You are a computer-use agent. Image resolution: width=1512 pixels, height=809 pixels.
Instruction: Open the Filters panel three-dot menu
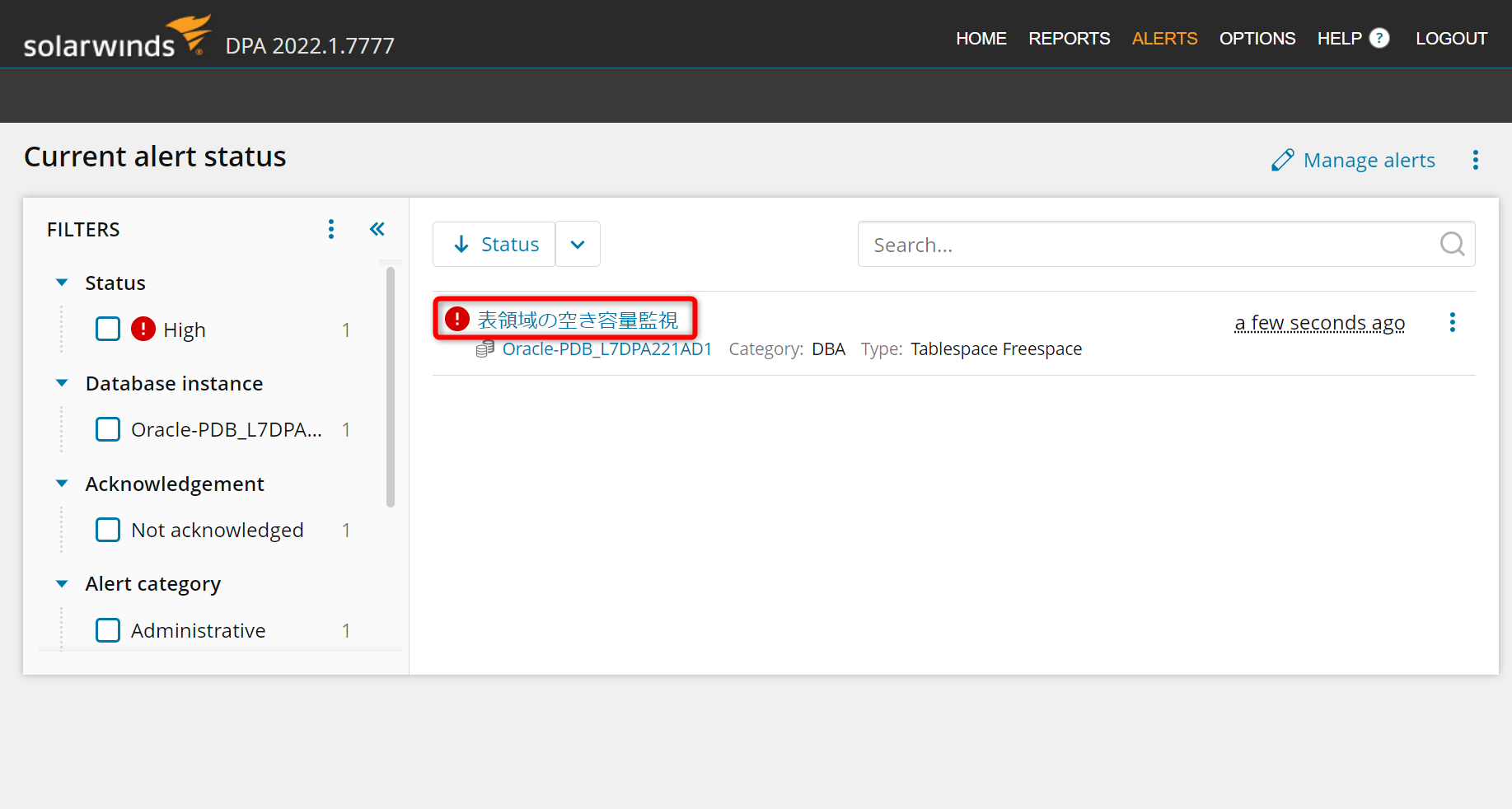(x=331, y=229)
